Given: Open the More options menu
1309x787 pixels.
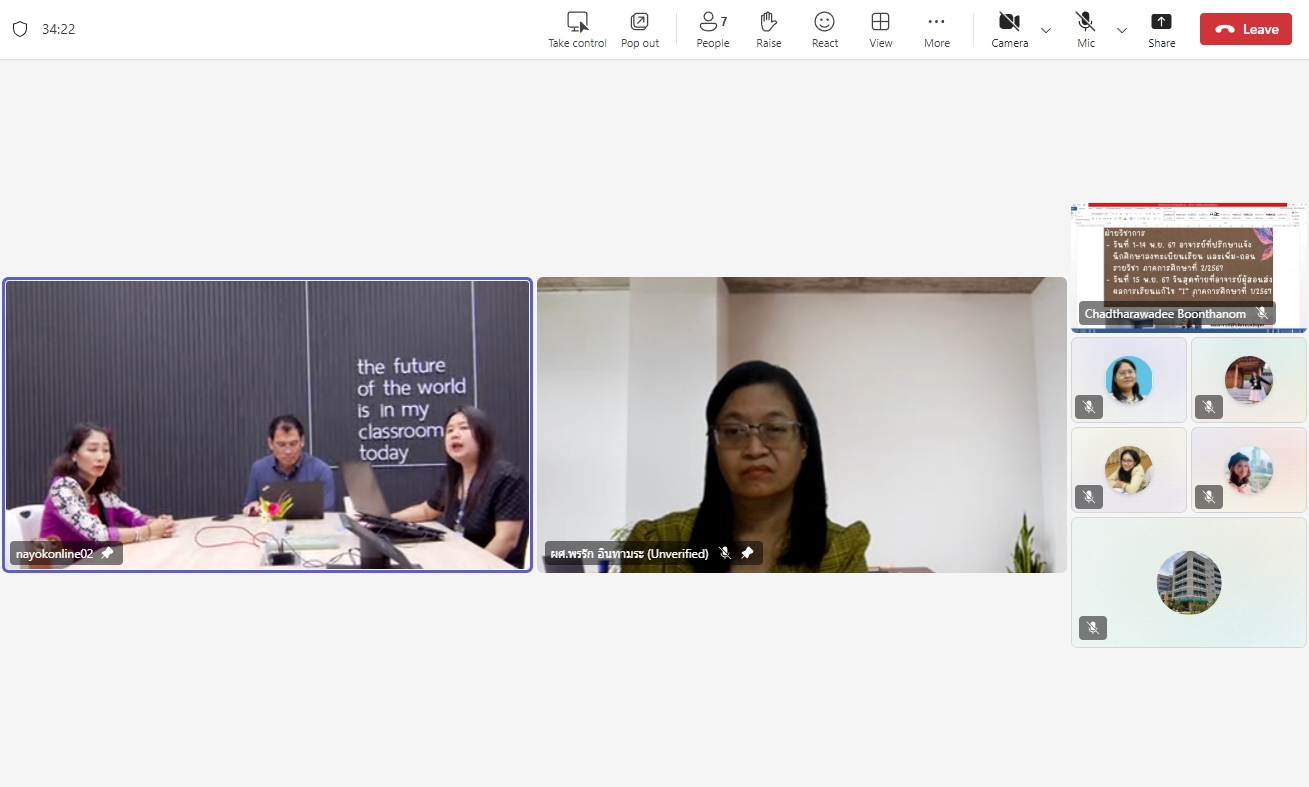Looking at the screenshot, I should (936, 22).
